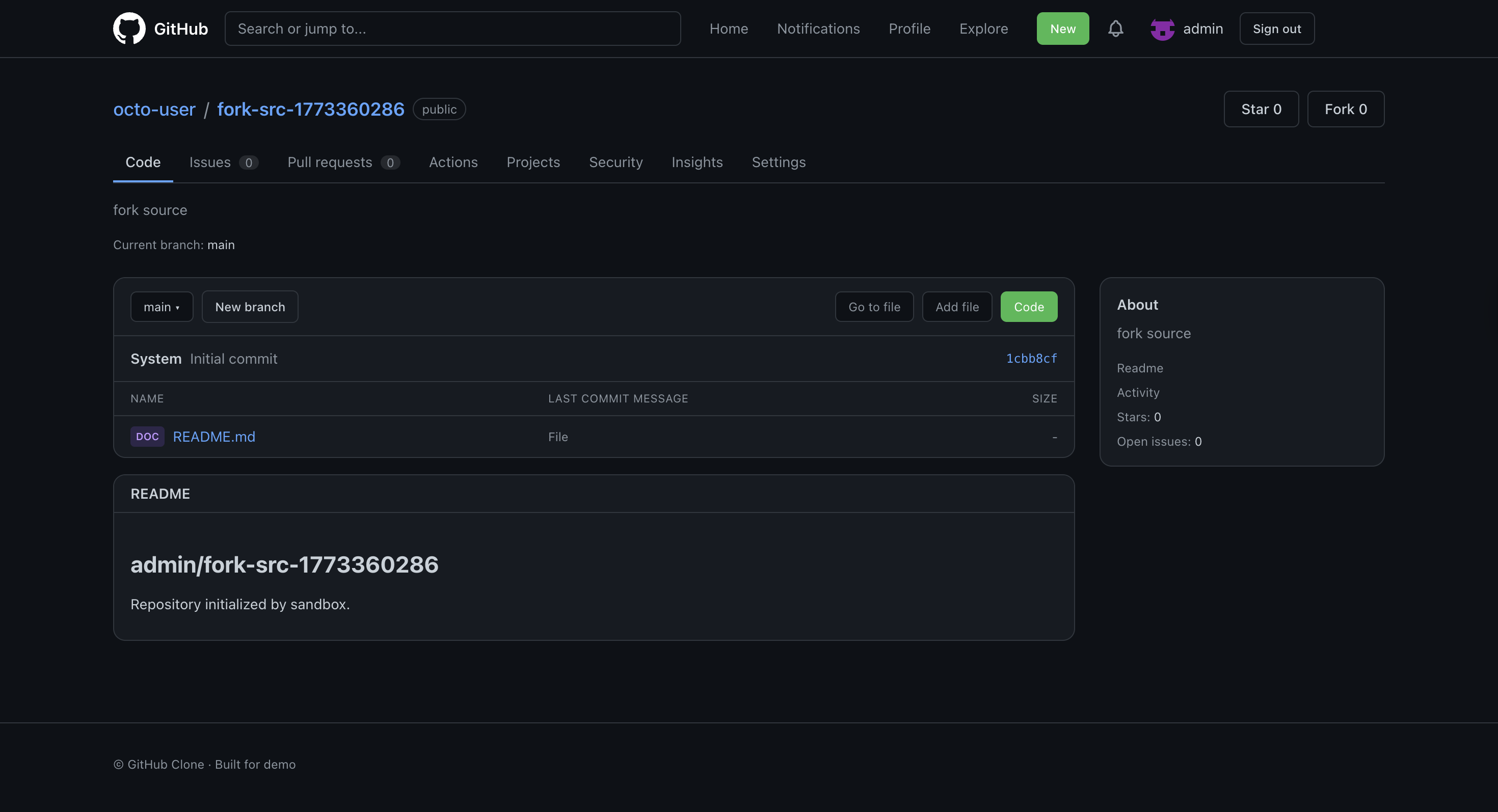Click the System commit author name

[x=156, y=359]
